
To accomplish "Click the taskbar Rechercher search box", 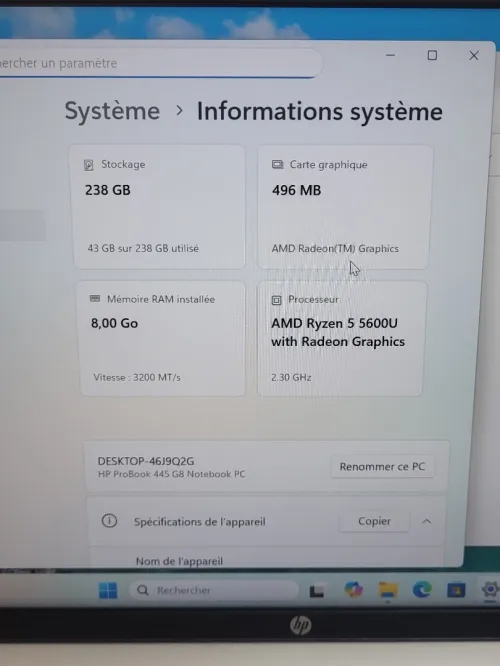I will click(213, 590).
